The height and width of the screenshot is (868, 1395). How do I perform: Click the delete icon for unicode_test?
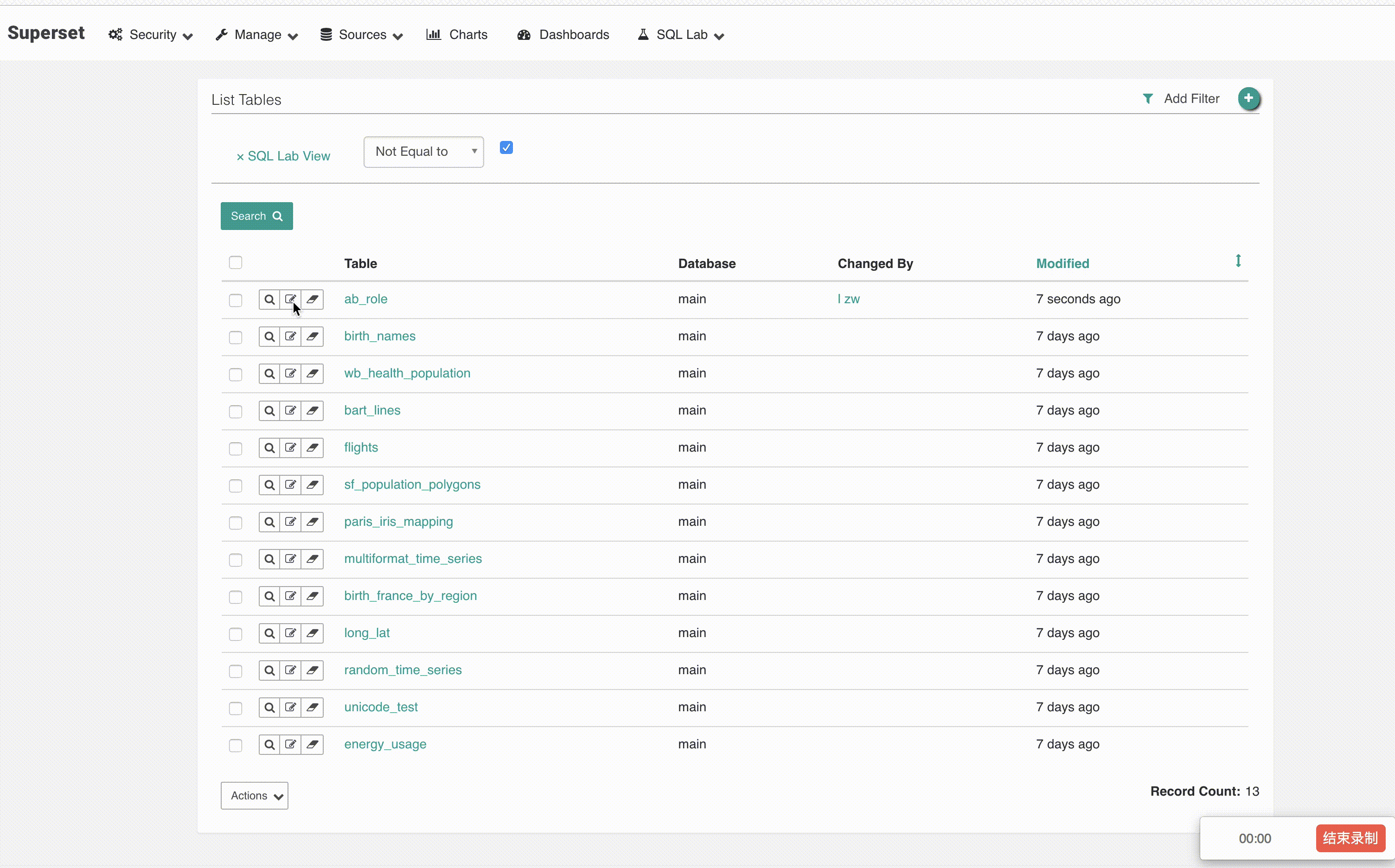coord(312,707)
